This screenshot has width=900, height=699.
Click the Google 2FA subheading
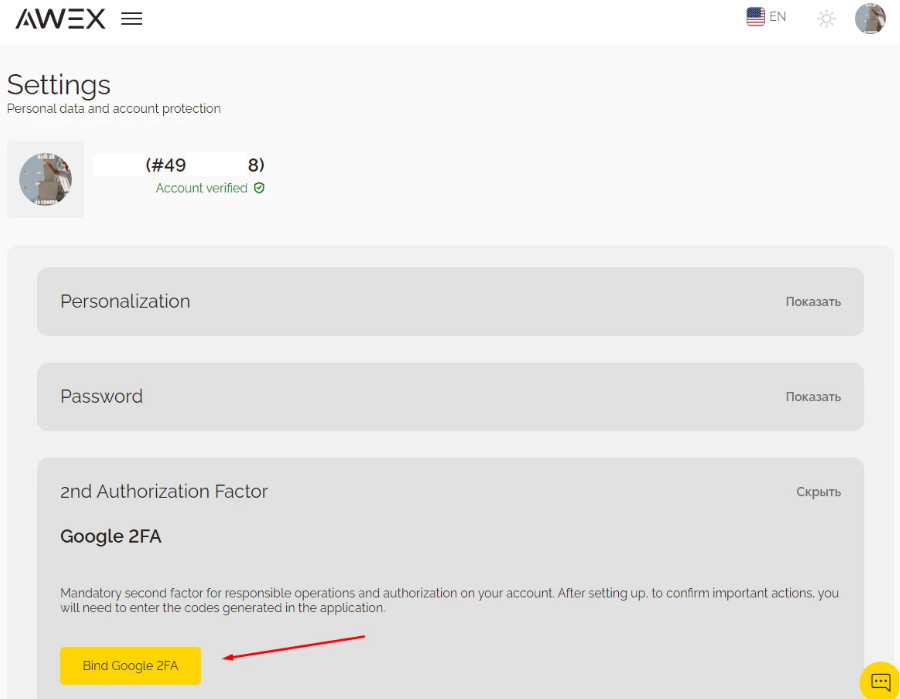tap(110, 537)
